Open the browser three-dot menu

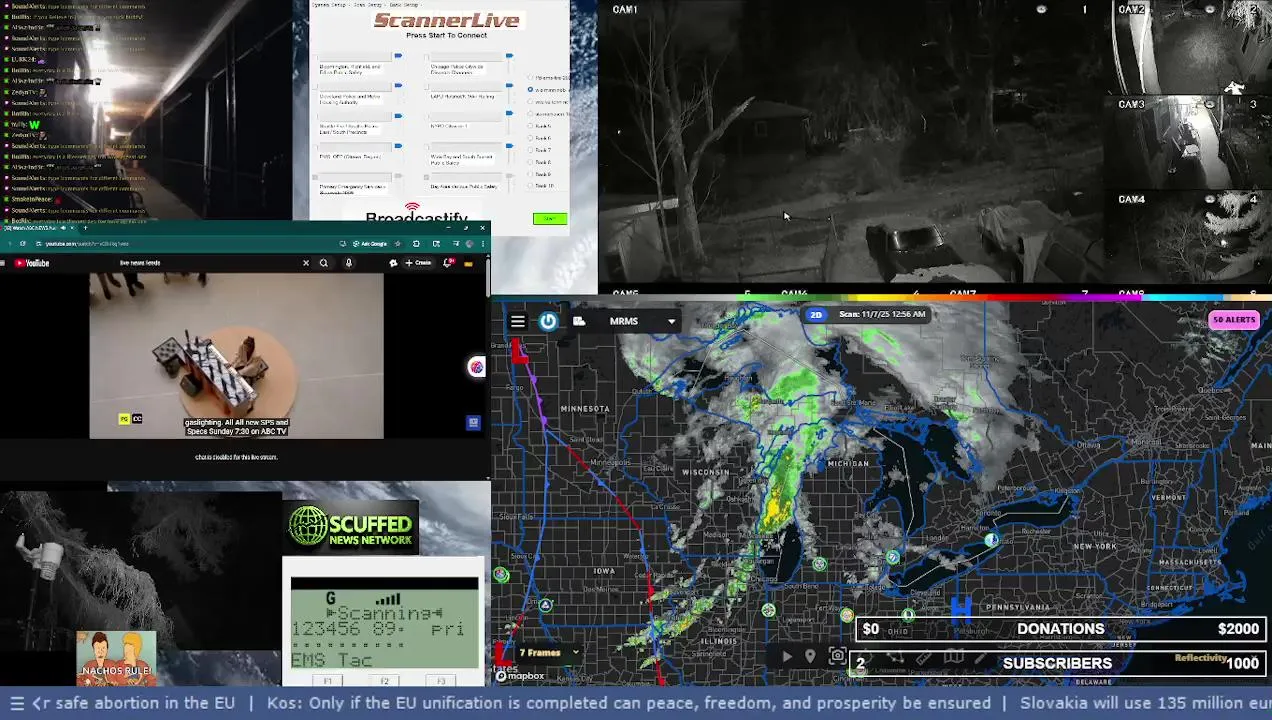point(483,244)
